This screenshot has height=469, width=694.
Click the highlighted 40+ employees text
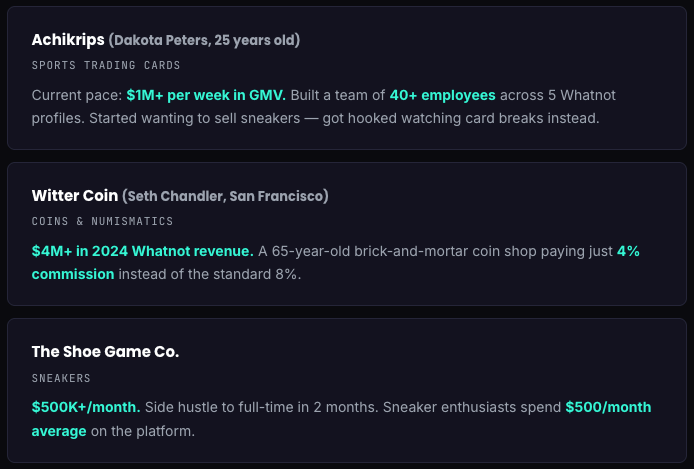pos(442,95)
